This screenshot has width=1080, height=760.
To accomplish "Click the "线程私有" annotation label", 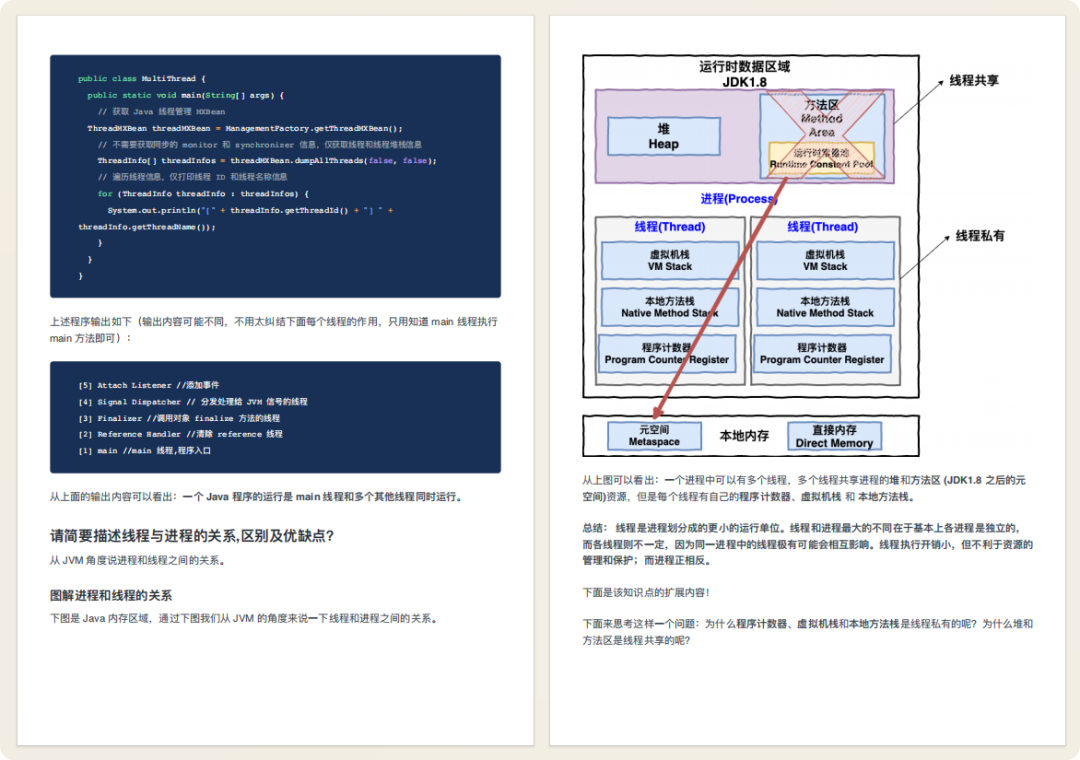I will pos(979,236).
